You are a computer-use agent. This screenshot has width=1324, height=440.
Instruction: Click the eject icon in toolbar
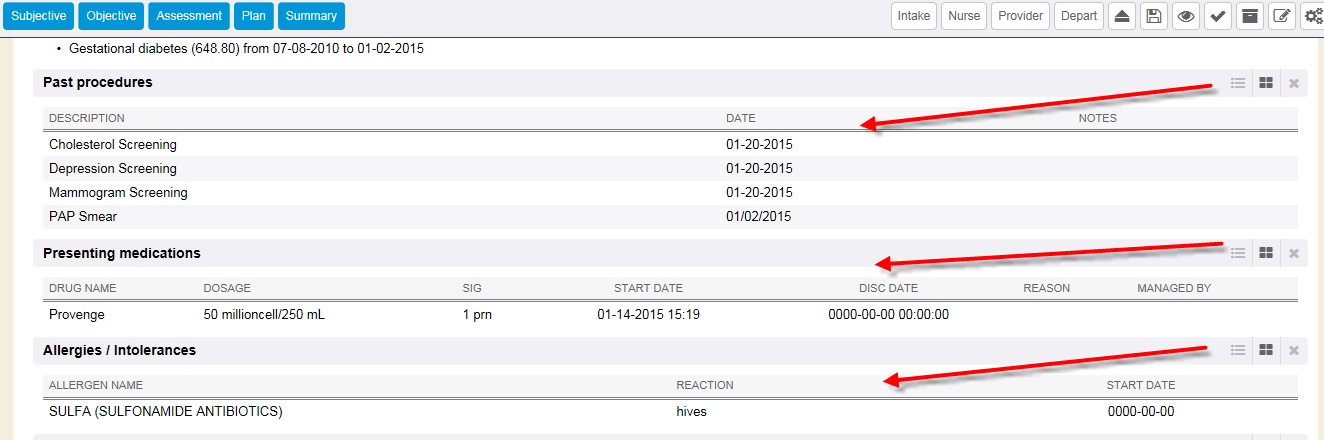(x=1122, y=16)
